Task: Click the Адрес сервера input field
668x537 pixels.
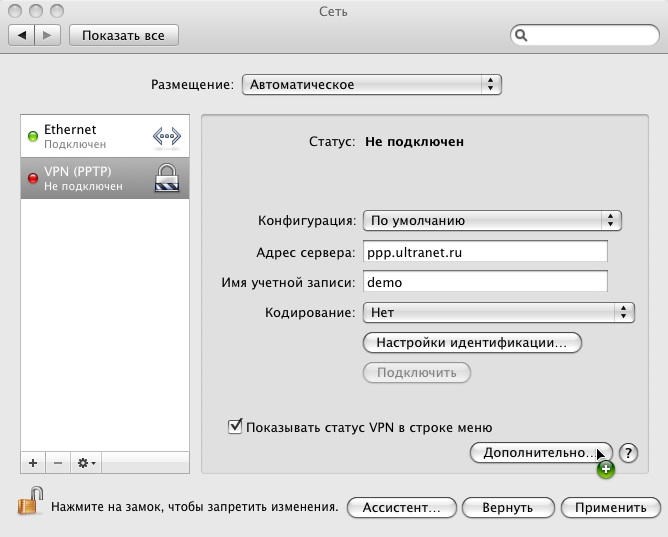Action: pyautogui.click(x=485, y=252)
